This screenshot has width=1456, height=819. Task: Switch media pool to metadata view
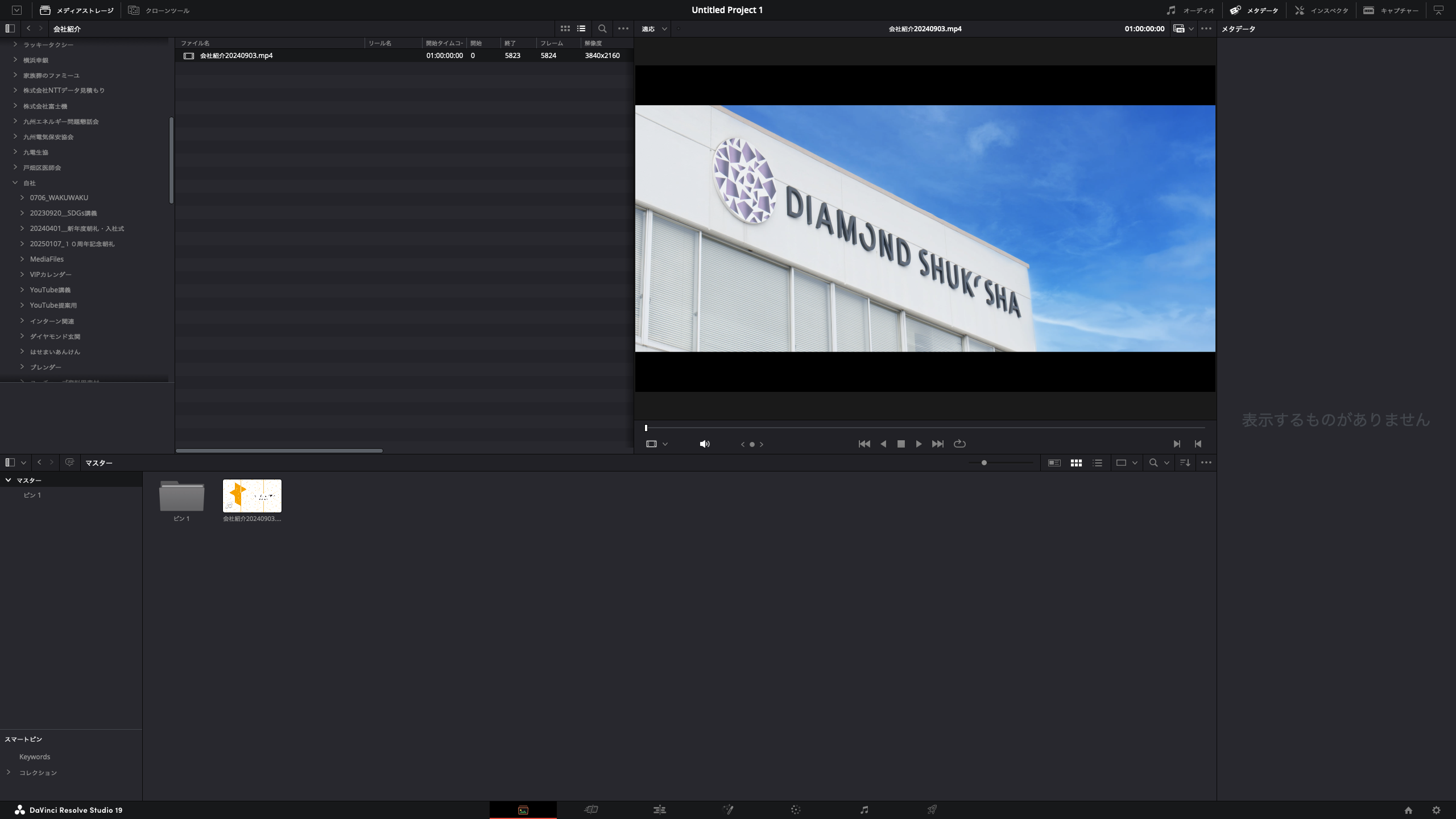[x=1054, y=463]
